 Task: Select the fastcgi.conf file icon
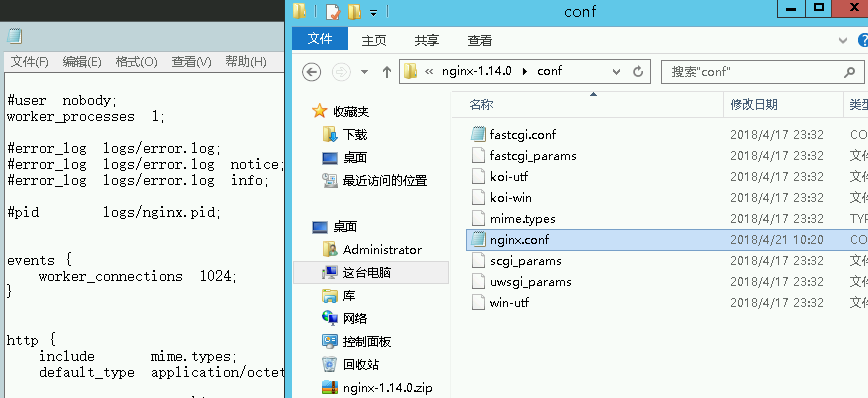[x=478, y=134]
